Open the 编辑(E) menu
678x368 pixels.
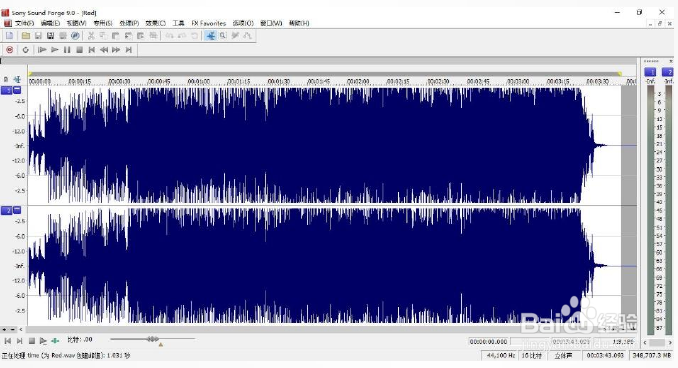click(50, 23)
